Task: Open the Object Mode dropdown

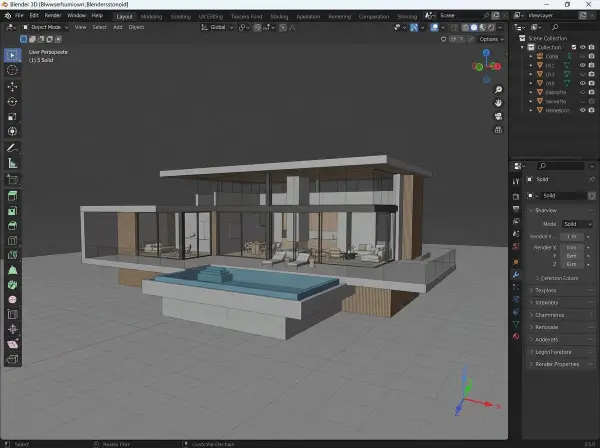Action: pyautogui.click(x=45, y=27)
